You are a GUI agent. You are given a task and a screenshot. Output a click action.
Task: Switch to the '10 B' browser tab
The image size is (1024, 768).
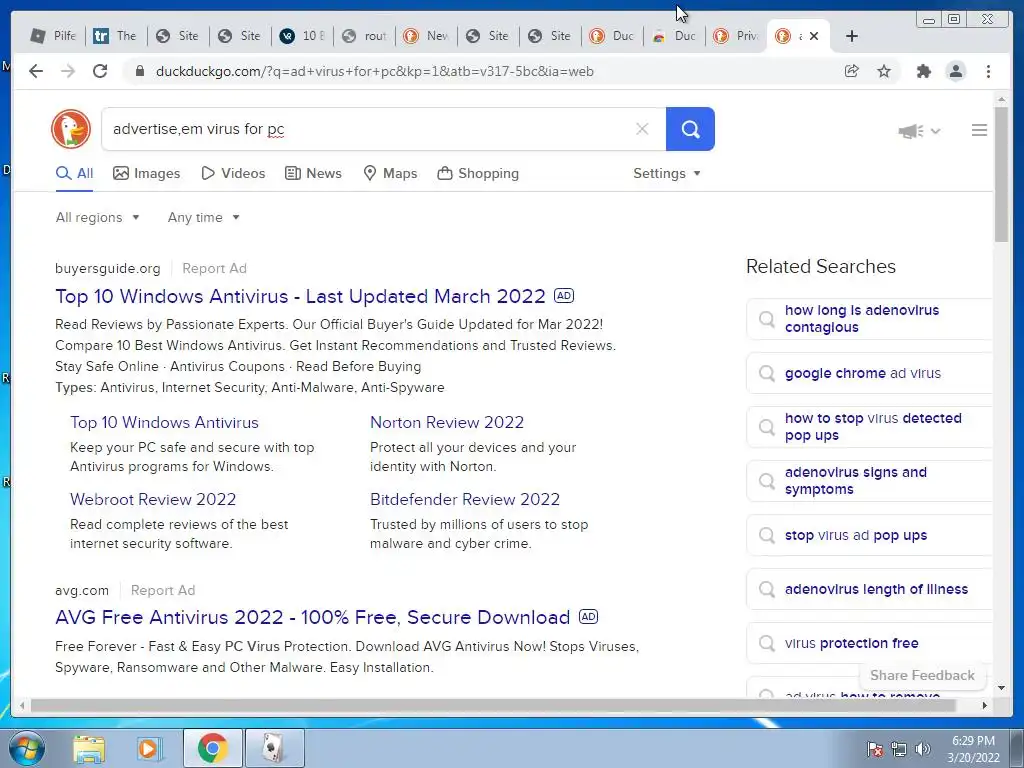302,36
